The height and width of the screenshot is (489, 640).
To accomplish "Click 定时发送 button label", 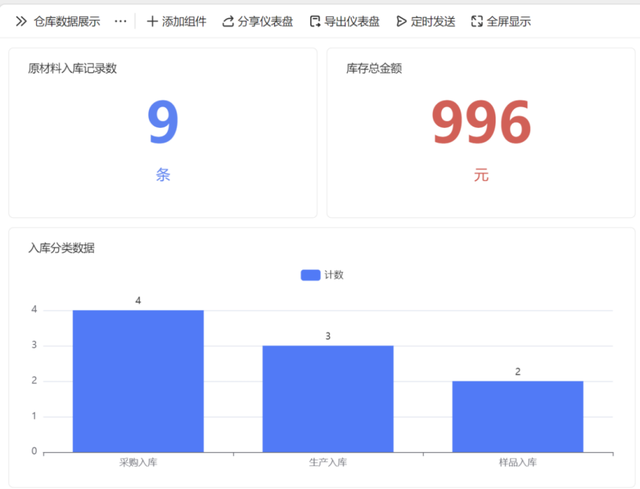I will tap(433, 21).
